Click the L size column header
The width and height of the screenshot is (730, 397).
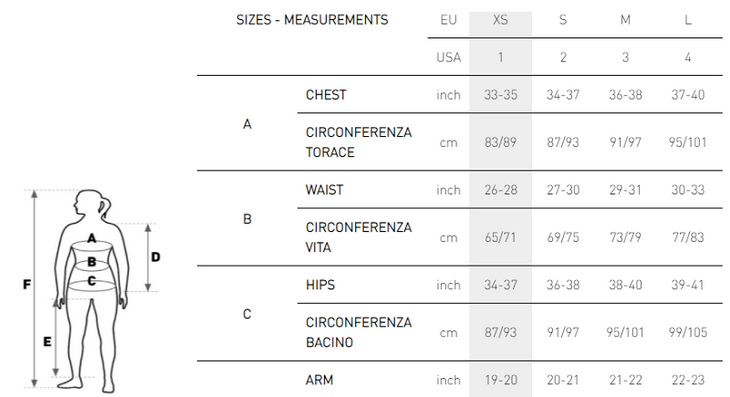pyautogui.click(x=688, y=20)
